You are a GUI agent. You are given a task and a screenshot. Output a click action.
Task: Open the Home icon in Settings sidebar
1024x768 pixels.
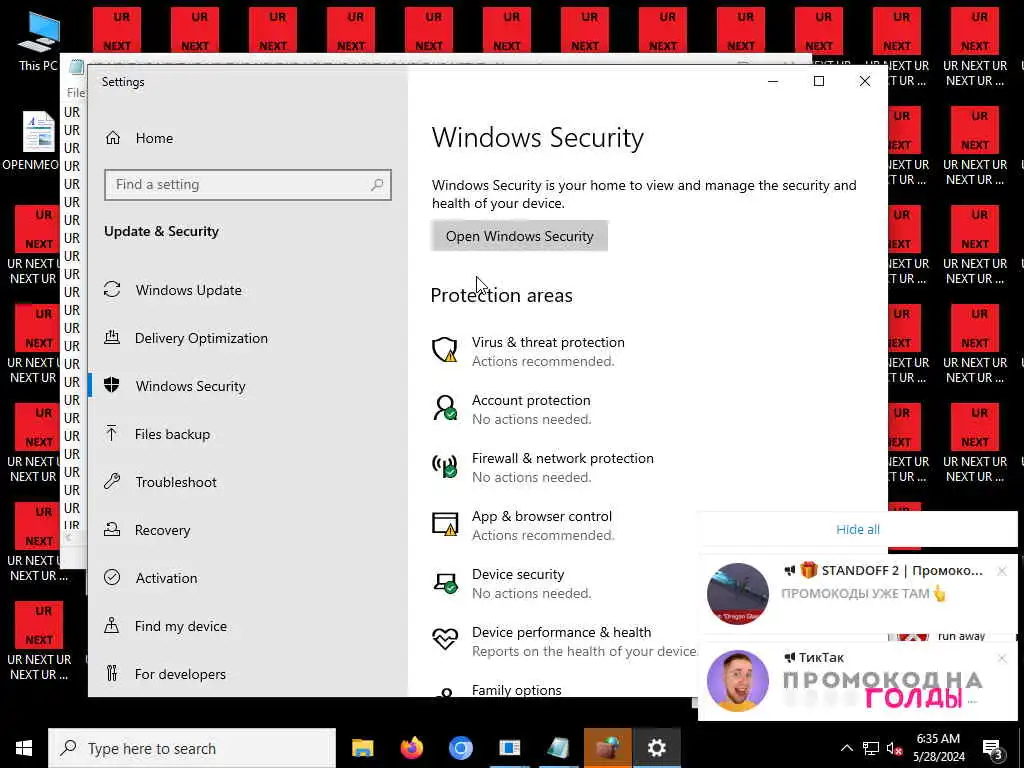tap(113, 138)
